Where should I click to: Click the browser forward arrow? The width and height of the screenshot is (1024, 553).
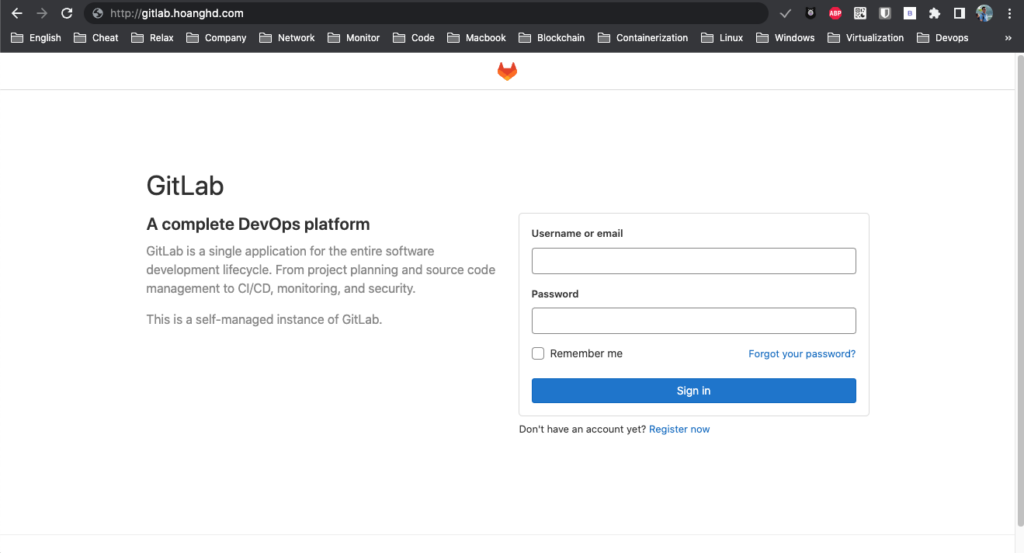click(42, 13)
